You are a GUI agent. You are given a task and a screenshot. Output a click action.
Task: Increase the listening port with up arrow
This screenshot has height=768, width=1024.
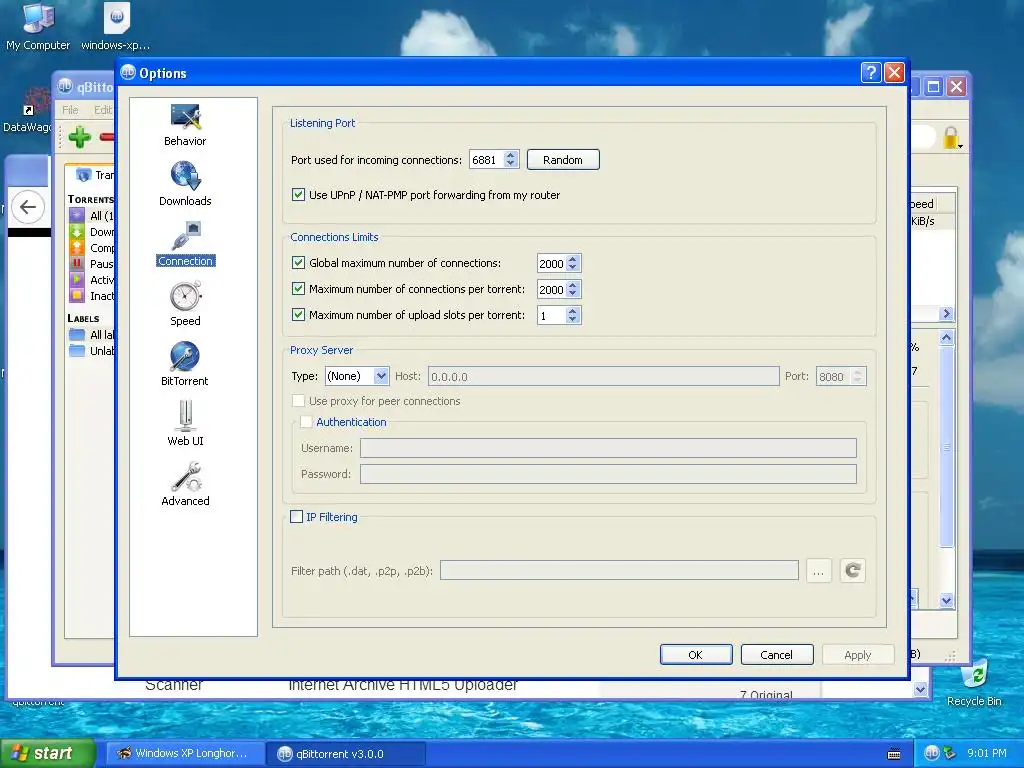(511, 155)
